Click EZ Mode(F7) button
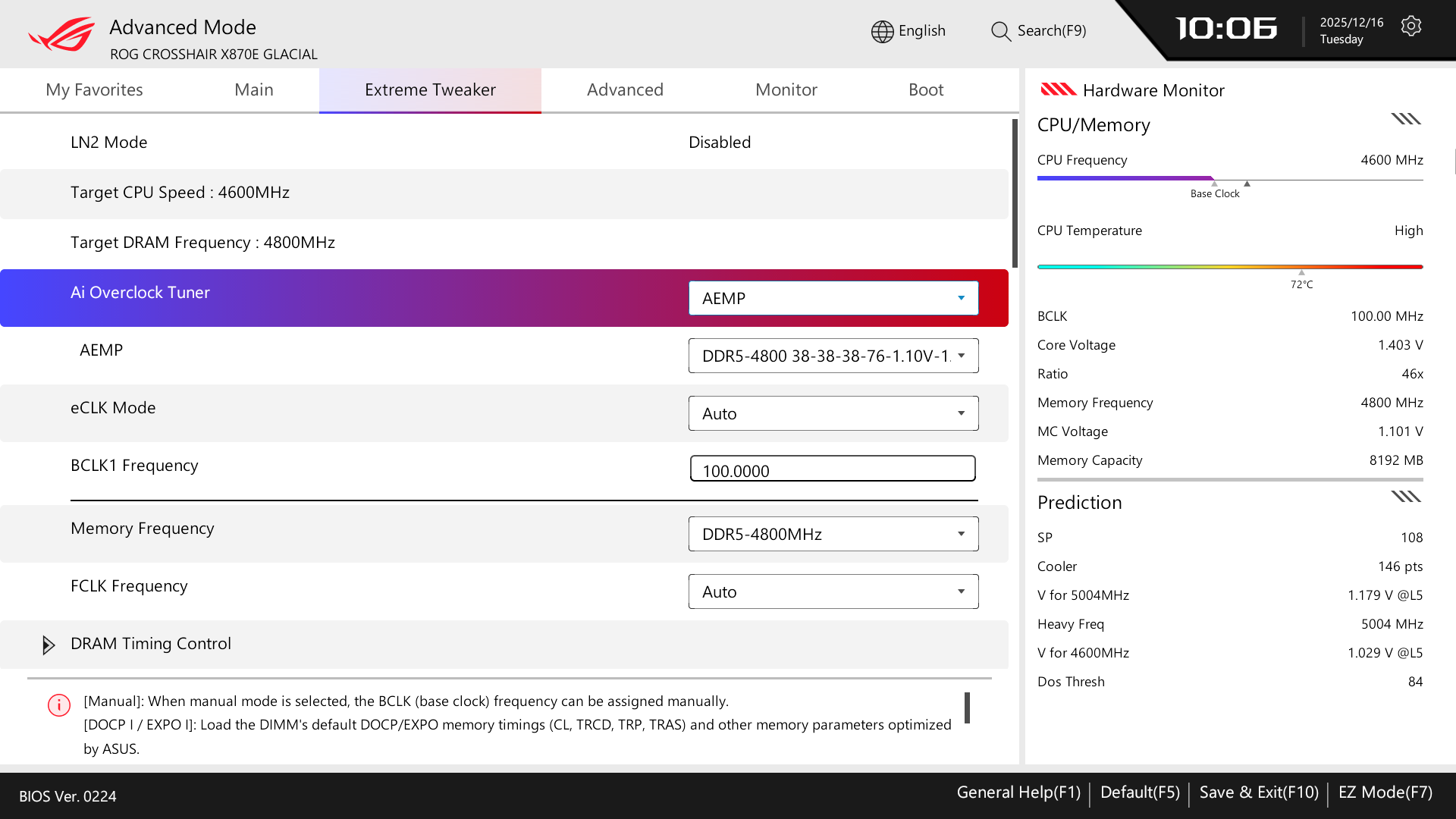 pos(1385,792)
